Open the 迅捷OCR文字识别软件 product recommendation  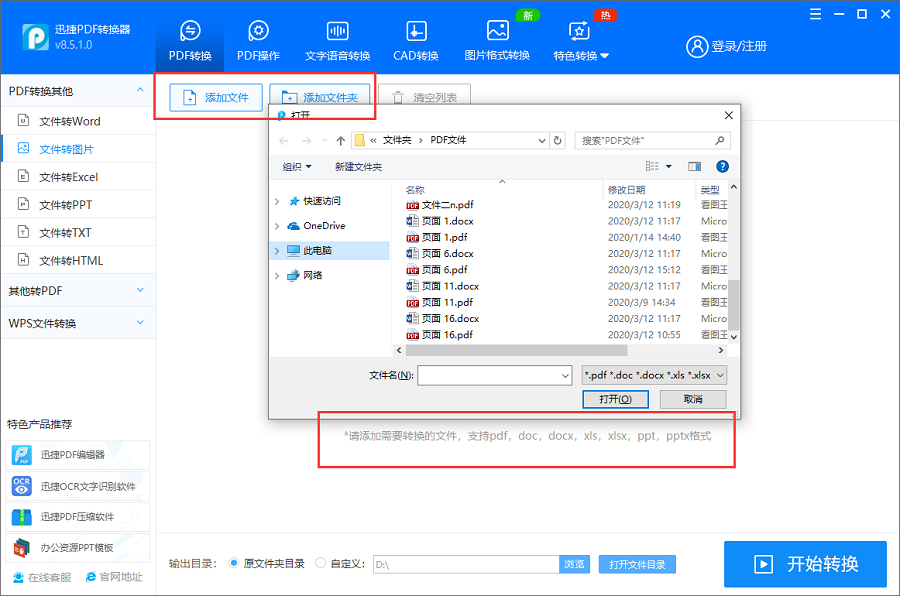(78, 486)
